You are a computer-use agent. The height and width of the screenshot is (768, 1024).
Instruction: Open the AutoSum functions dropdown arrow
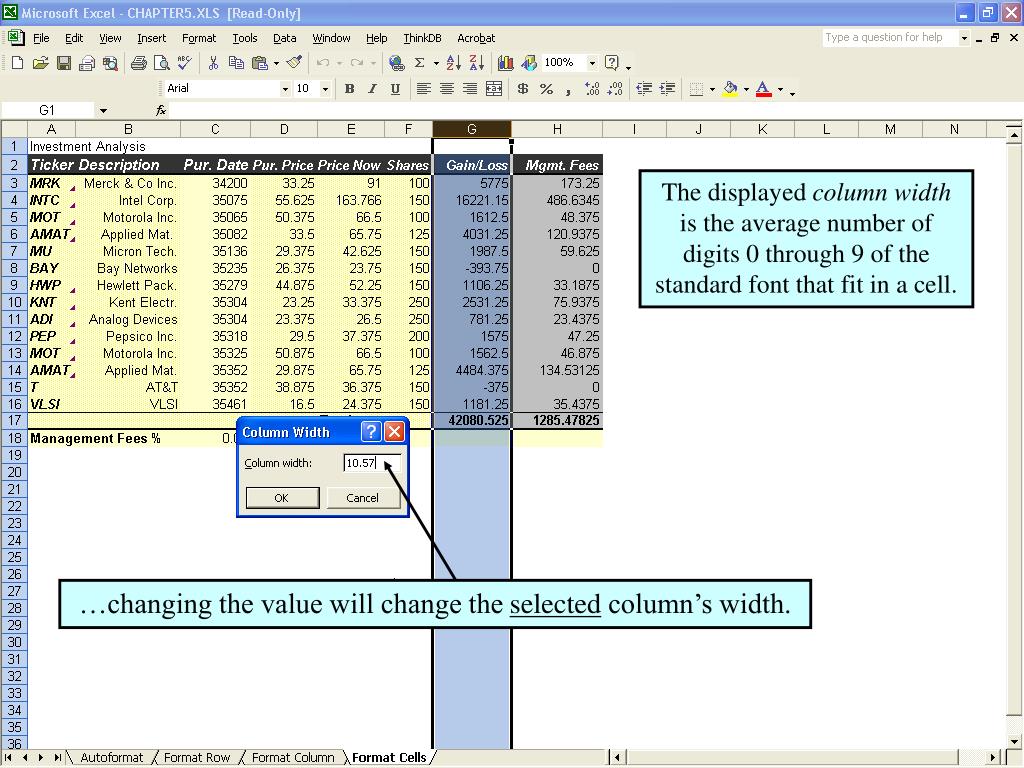[x=436, y=63]
